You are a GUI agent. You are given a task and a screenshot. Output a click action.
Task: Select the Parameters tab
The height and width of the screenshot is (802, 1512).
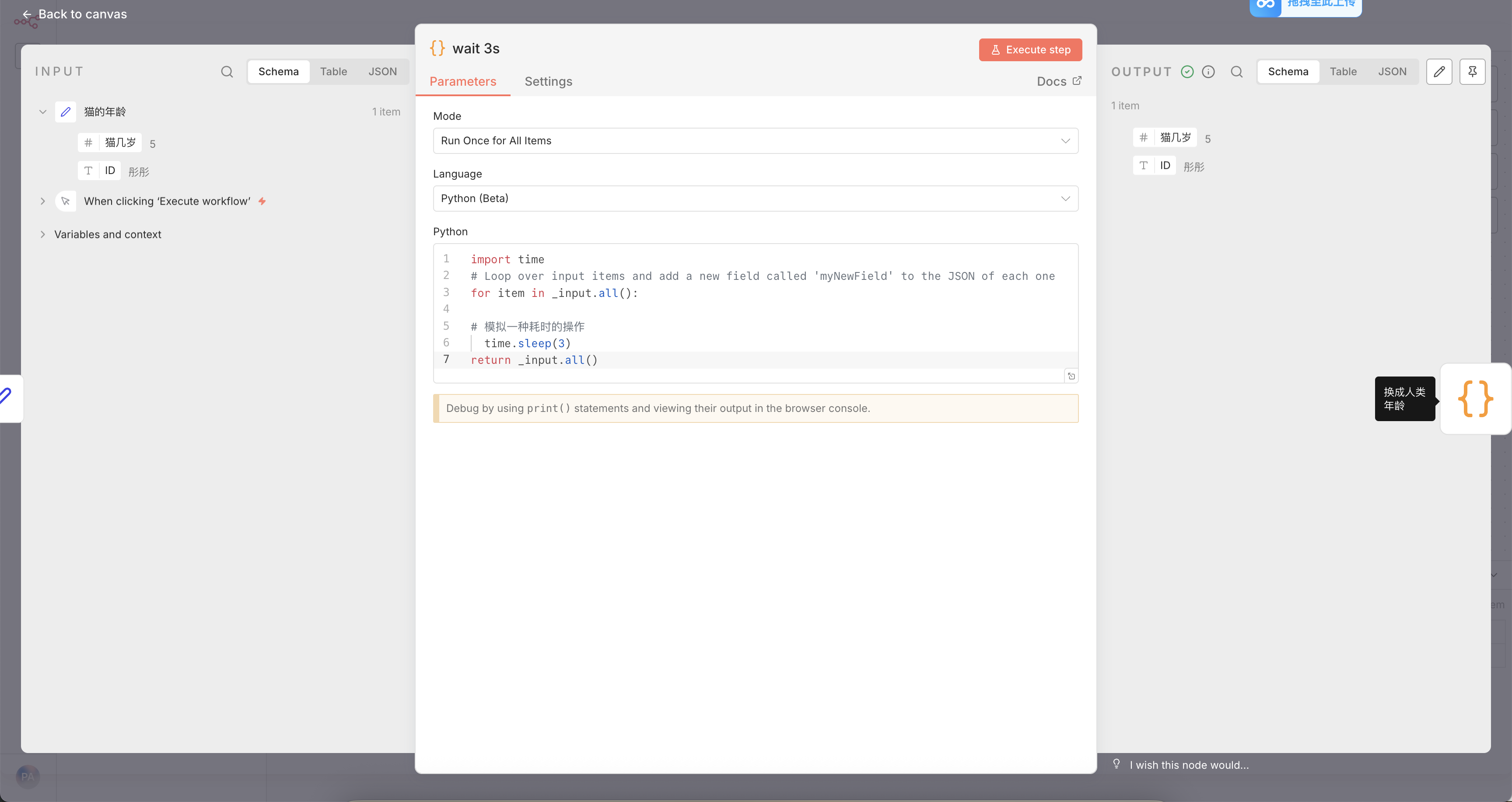pos(462,81)
